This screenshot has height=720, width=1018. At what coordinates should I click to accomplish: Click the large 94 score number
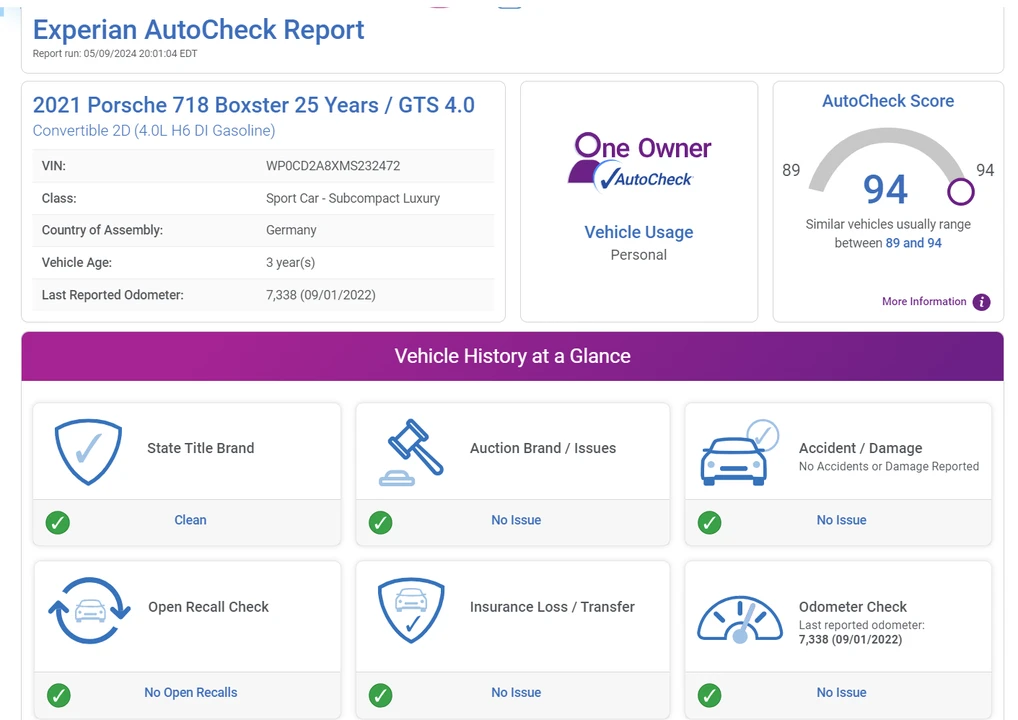(886, 189)
